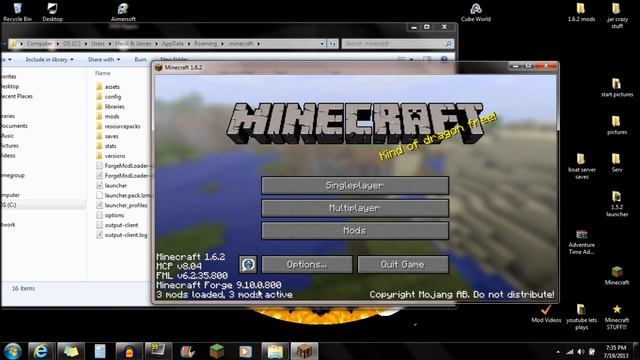Screen dimensions: 640x360
Task: Select the mods folder in Explorer
Action: pyautogui.click(x=108, y=116)
